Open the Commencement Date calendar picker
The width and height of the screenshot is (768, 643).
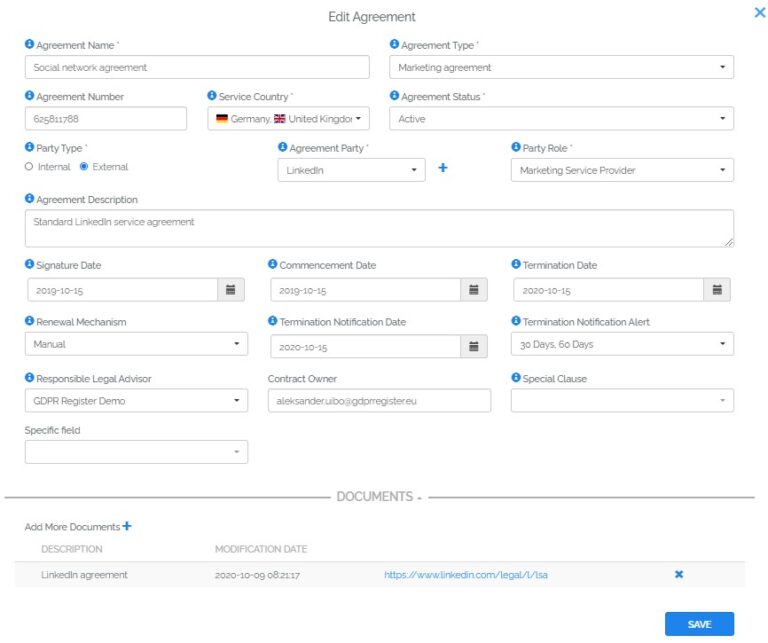click(473, 290)
